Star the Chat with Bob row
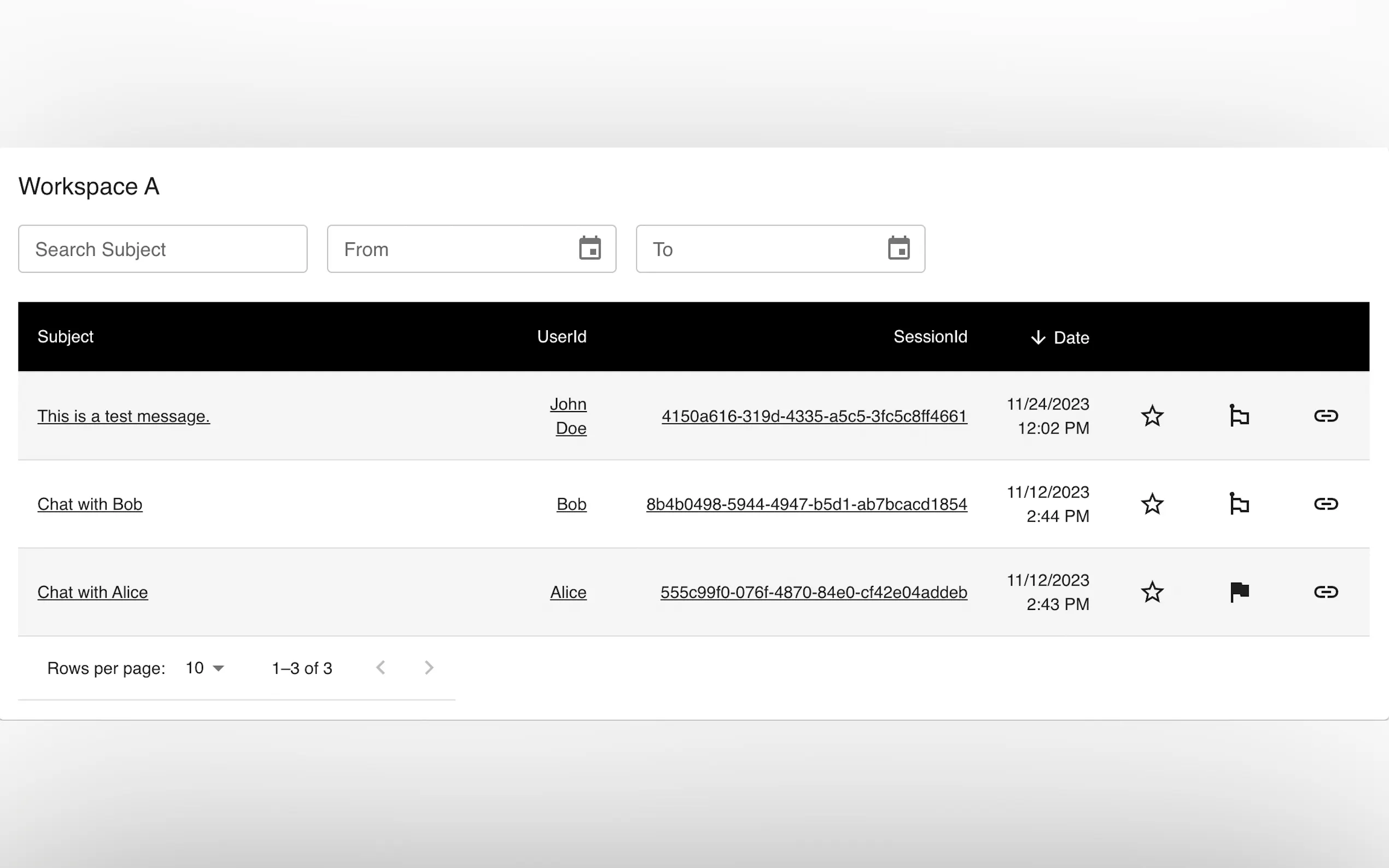 pyautogui.click(x=1152, y=503)
